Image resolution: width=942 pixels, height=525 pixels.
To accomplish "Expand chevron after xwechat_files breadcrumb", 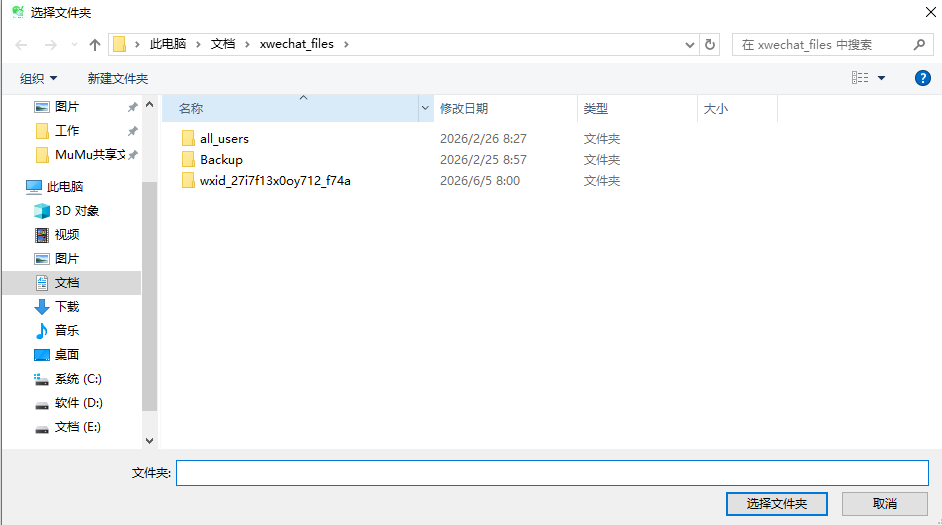I will (x=346, y=44).
